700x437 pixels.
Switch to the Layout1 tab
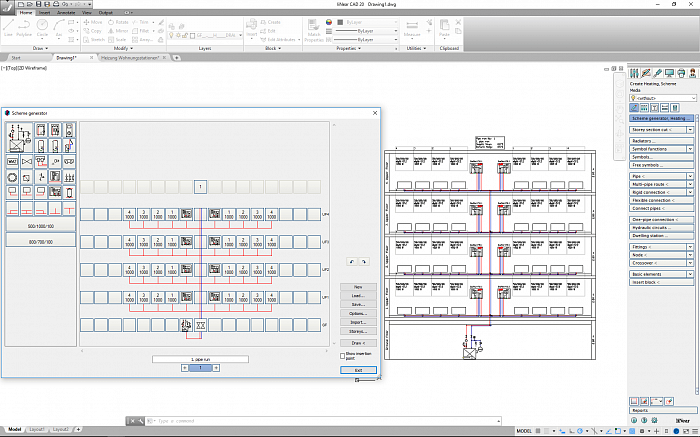tap(37, 429)
